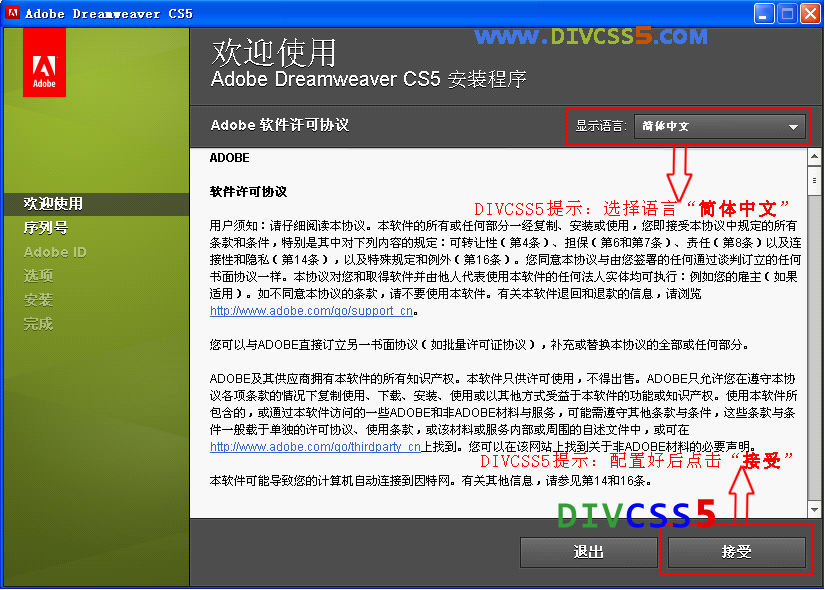Click the Adobe 软件许可协议 section title
This screenshot has height=590, width=825.
279,125
